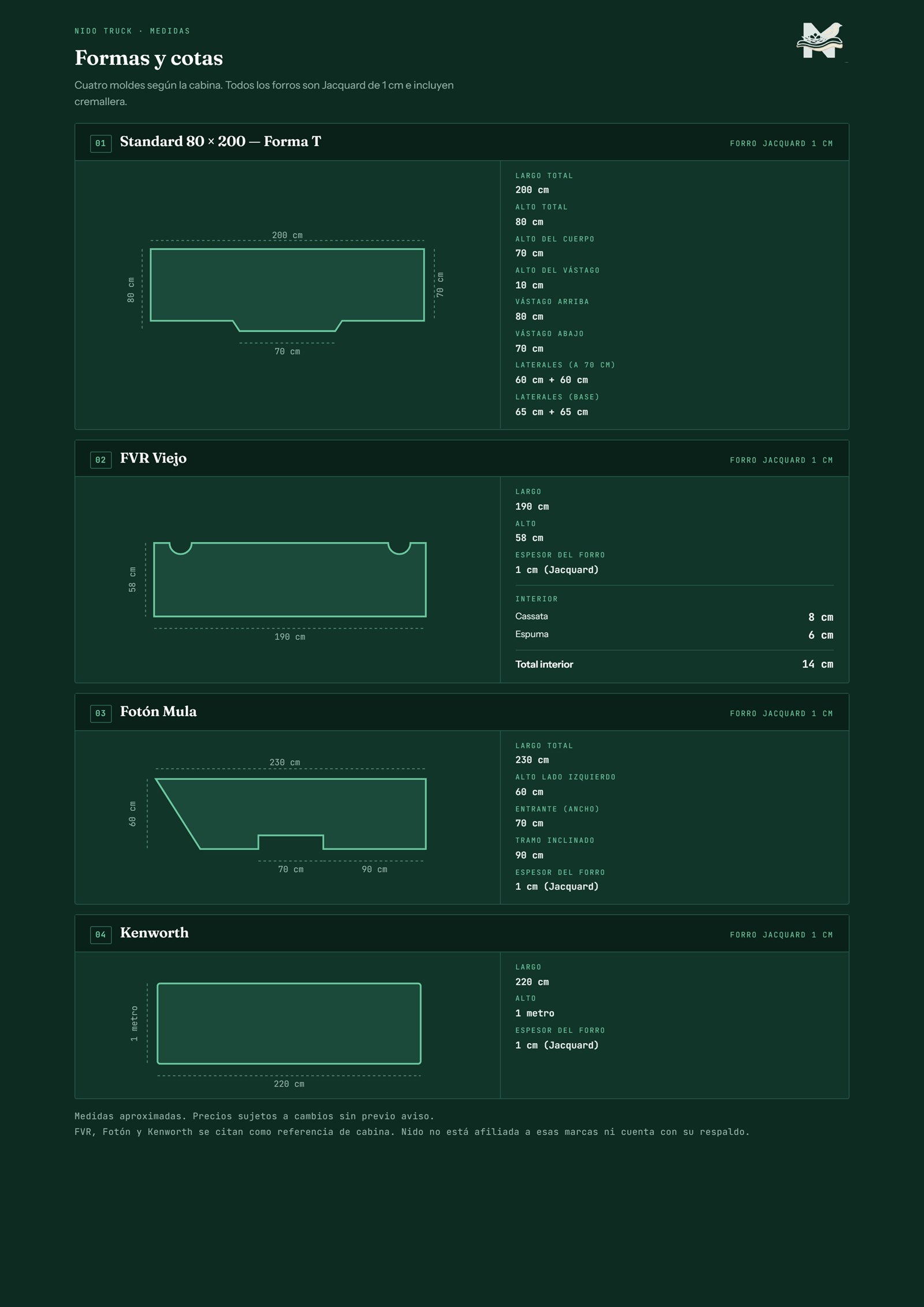Viewport: 924px width, 1307px height.
Task: Click "FORRO JACQUARD 1 CM" in the Kenworth header
Action: pos(781,935)
